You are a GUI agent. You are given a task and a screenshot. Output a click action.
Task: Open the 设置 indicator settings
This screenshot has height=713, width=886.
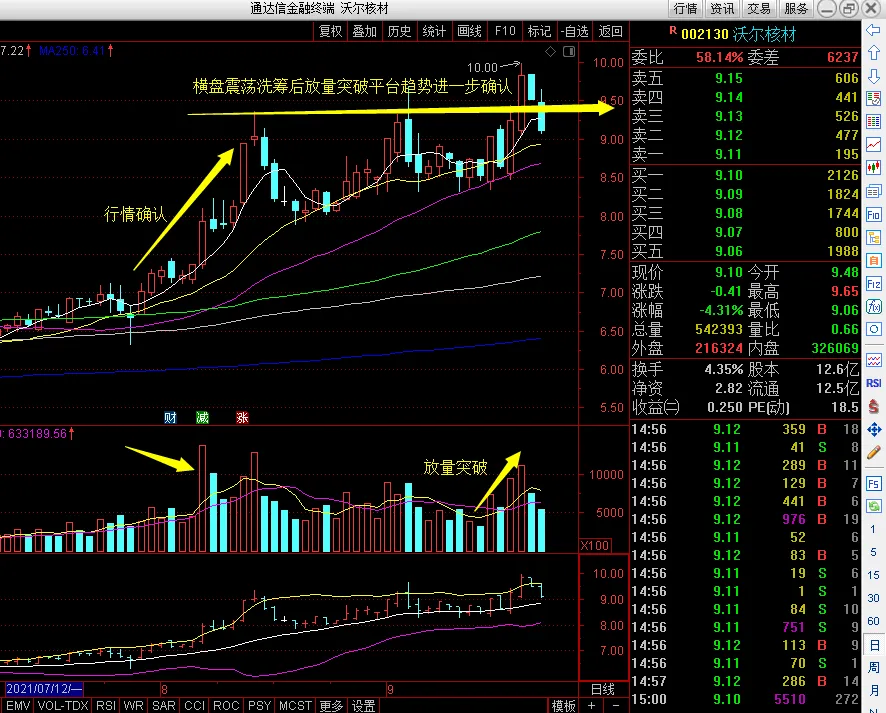tap(363, 706)
